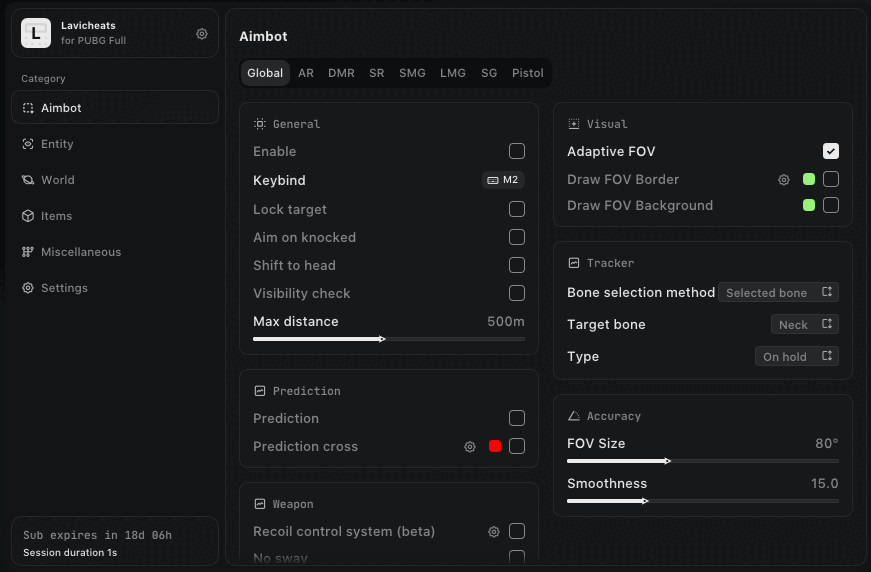This screenshot has width=871, height=572.
Task: Toggle the Adaptive FOV checkbox
Action: 831,151
